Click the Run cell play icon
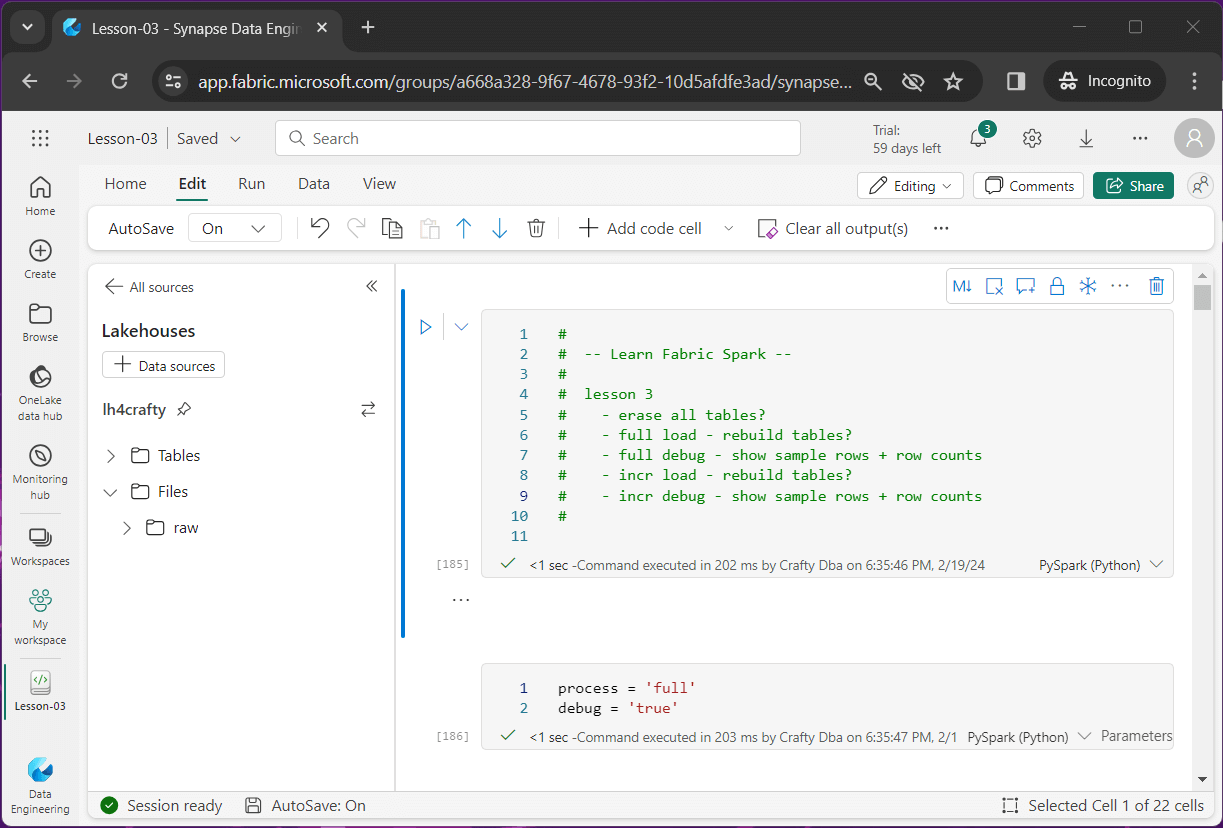Viewport: 1223px width, 828px height. 425,326
